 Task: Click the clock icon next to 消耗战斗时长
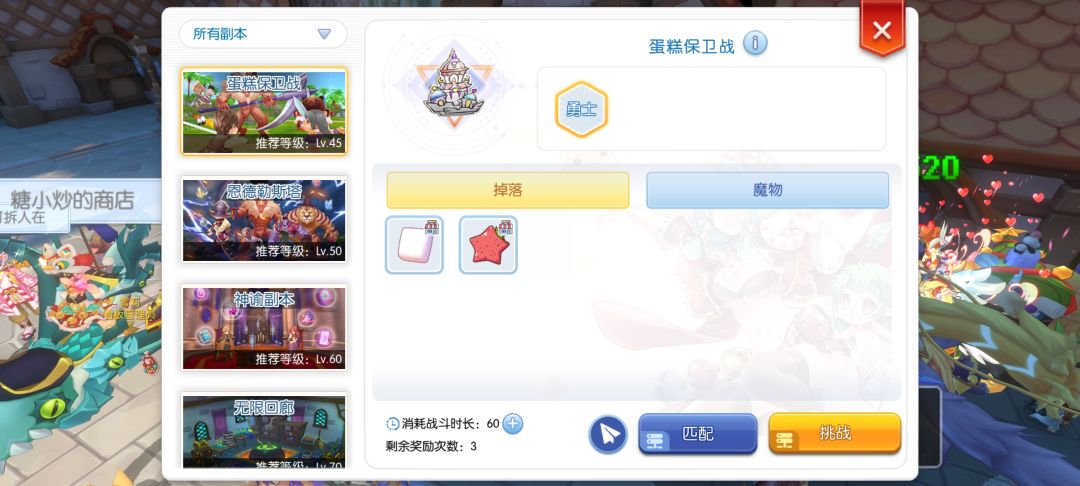pyautogui.click(x=393, y=423)
